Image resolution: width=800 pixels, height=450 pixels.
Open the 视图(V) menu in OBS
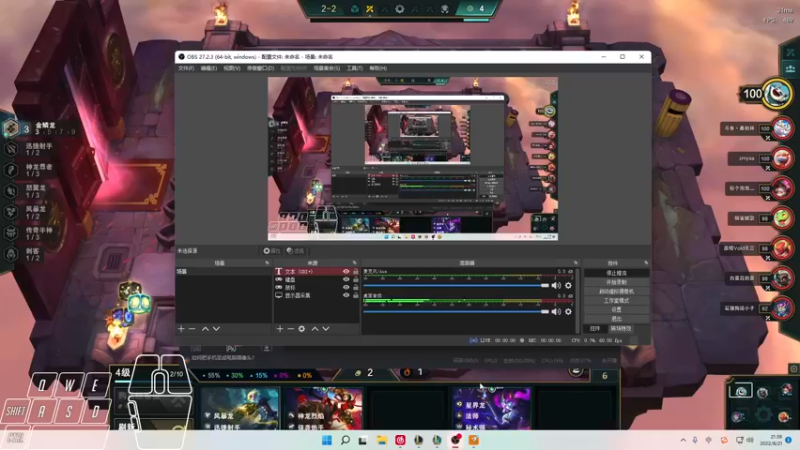(x=232, y=68)
